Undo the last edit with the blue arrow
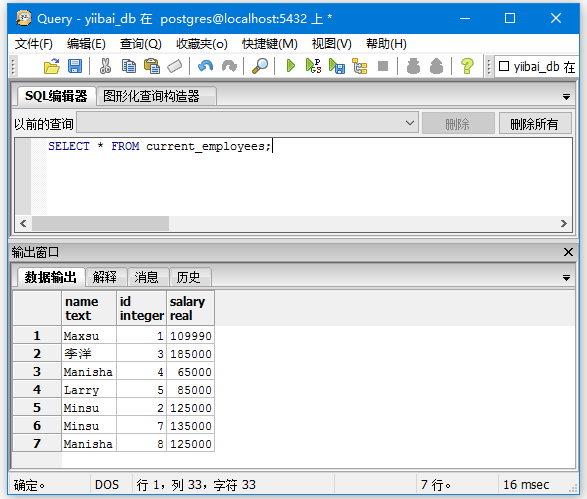The width and height of the screenshot is (587, 499). pos(205,66)
